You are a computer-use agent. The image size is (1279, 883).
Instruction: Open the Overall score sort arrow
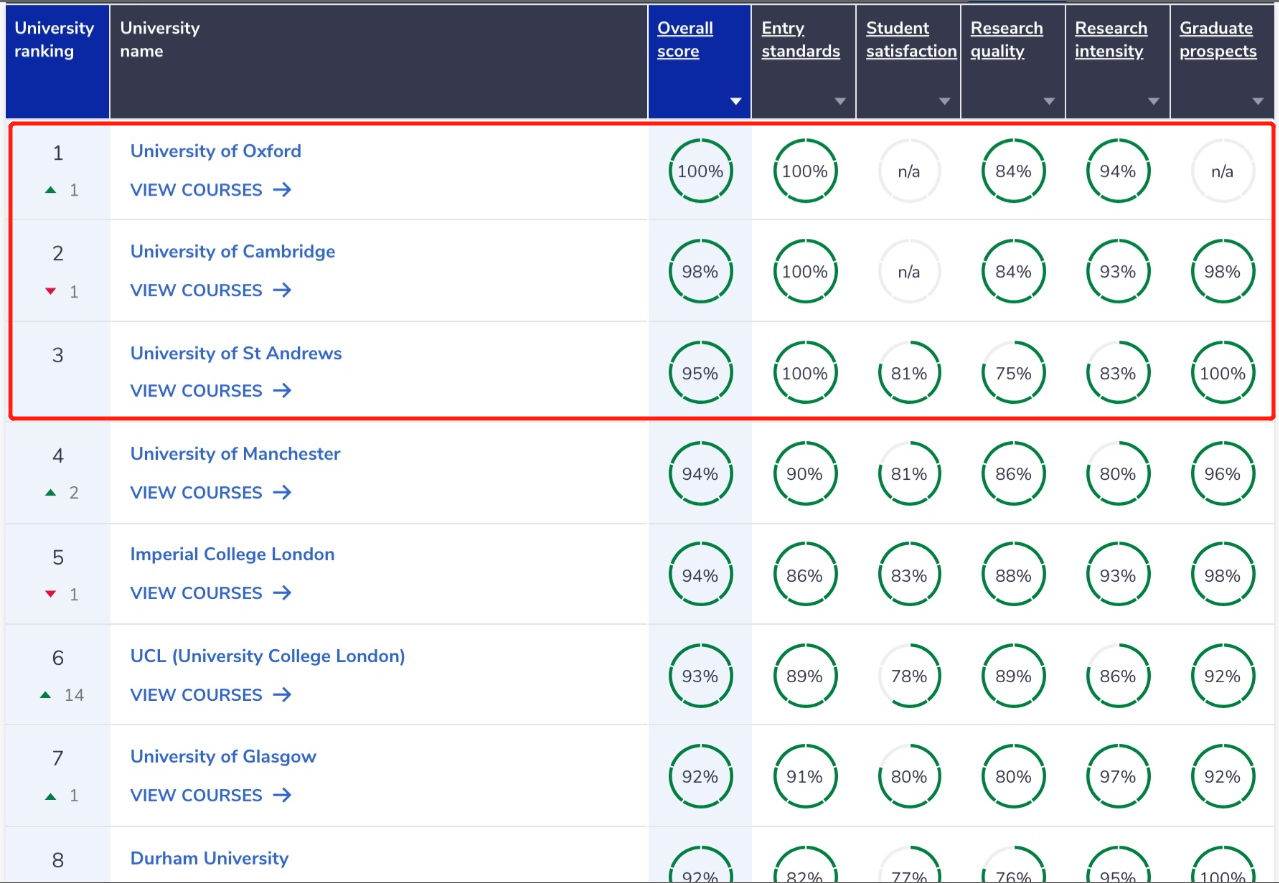tap(736, 102)
